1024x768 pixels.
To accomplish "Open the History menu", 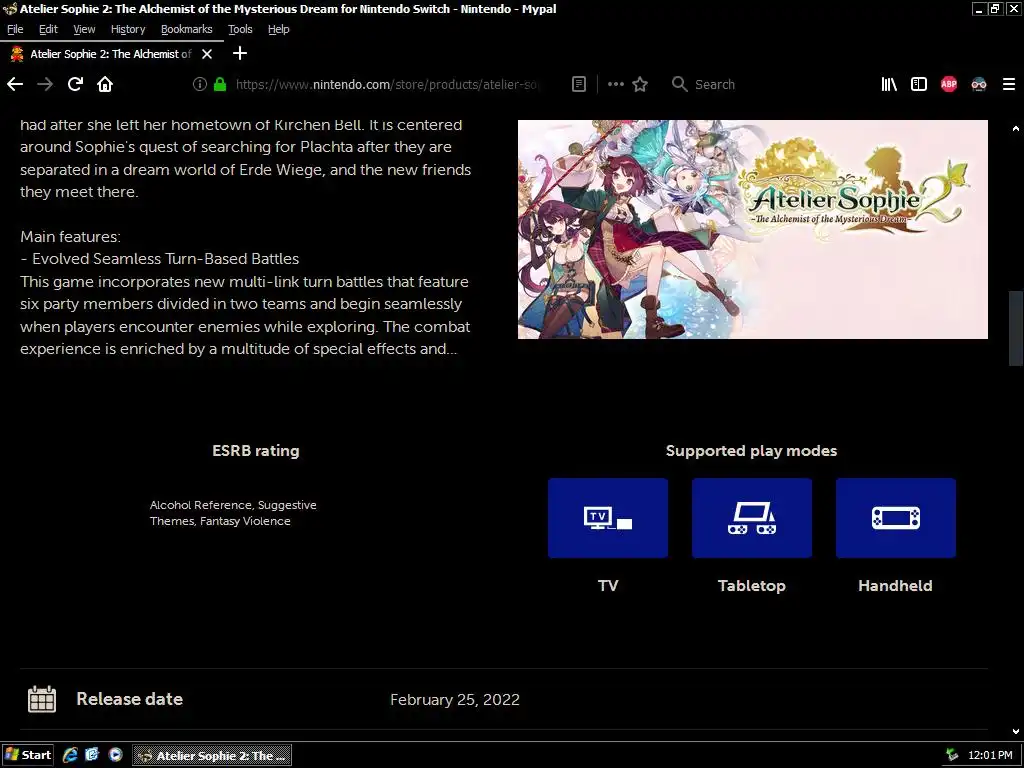I will tap(128, 29).
